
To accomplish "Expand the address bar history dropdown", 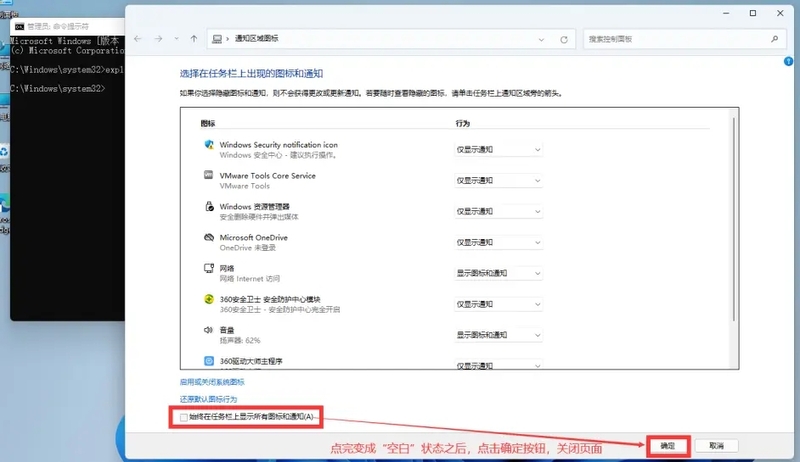I will [541, 39].
